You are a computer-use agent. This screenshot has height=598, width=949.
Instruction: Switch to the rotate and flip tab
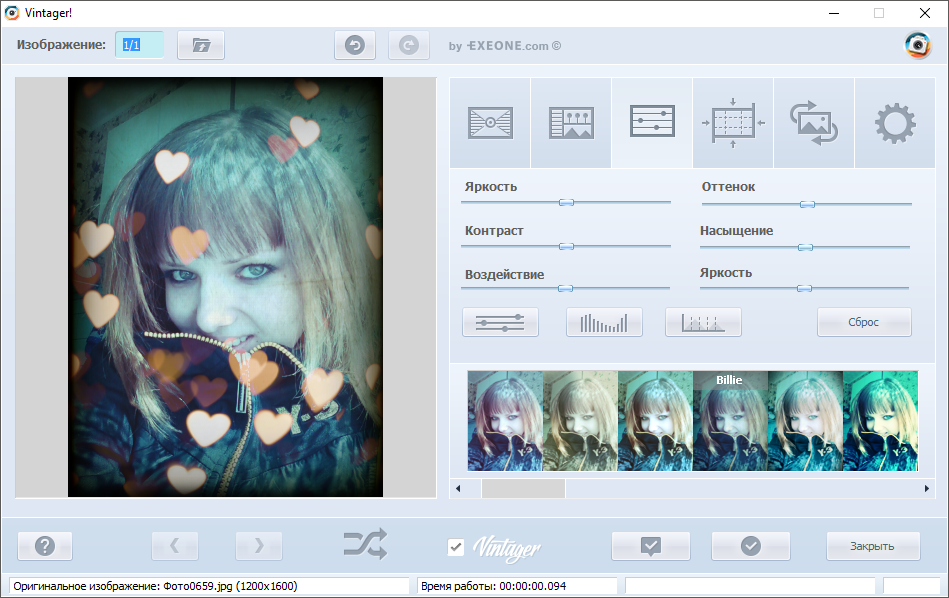coord(814,122)
